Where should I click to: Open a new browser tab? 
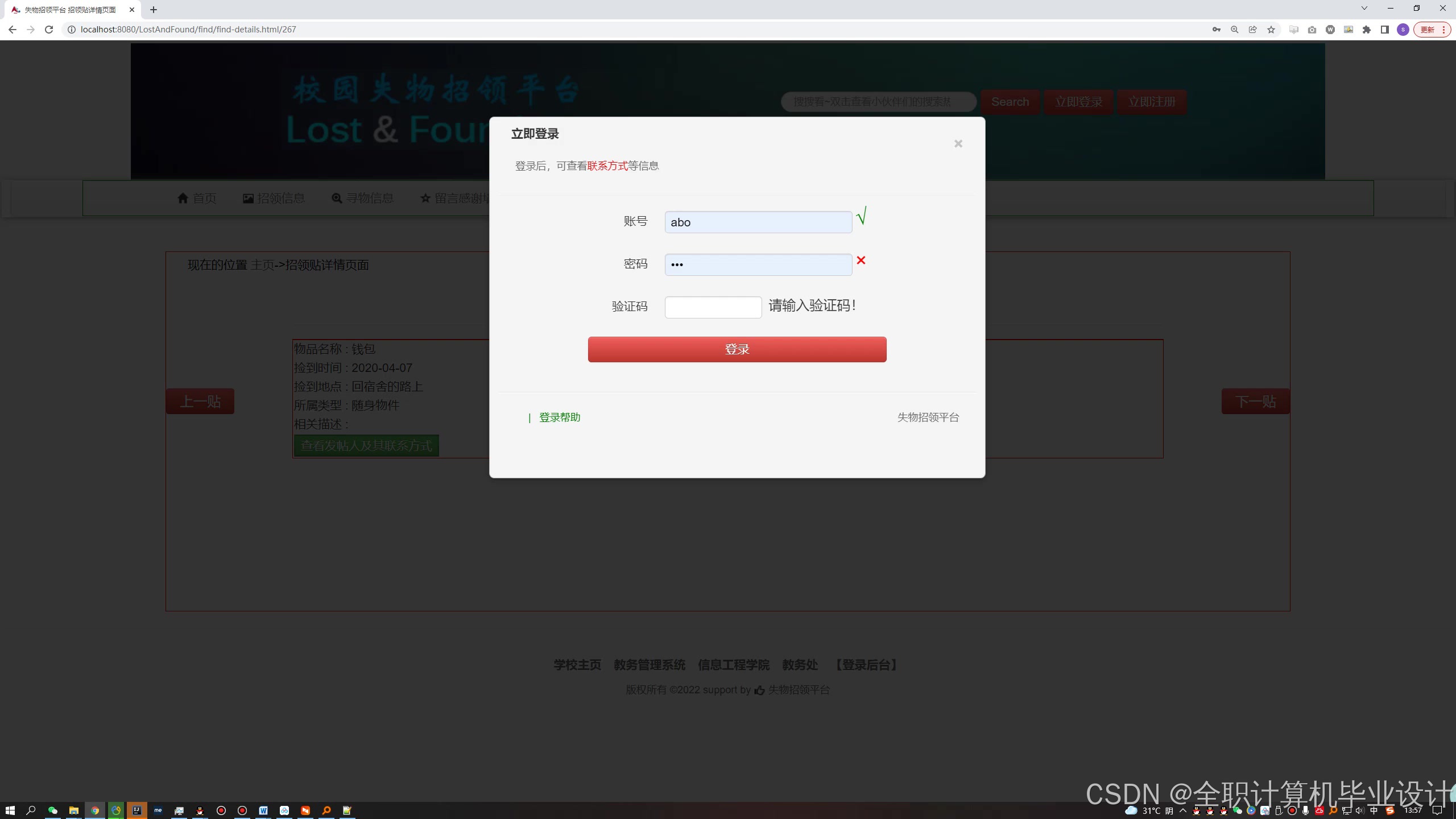(x=154, y=10)
